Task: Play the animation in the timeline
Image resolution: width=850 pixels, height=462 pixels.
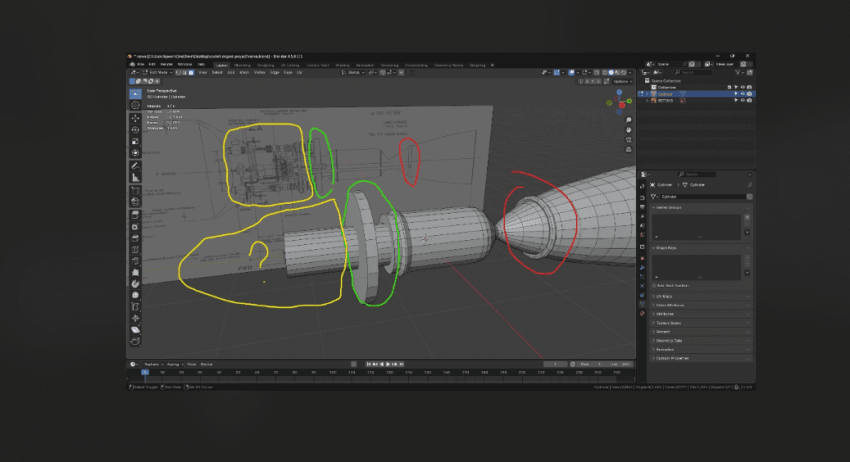Action: (x=388, y=364)
